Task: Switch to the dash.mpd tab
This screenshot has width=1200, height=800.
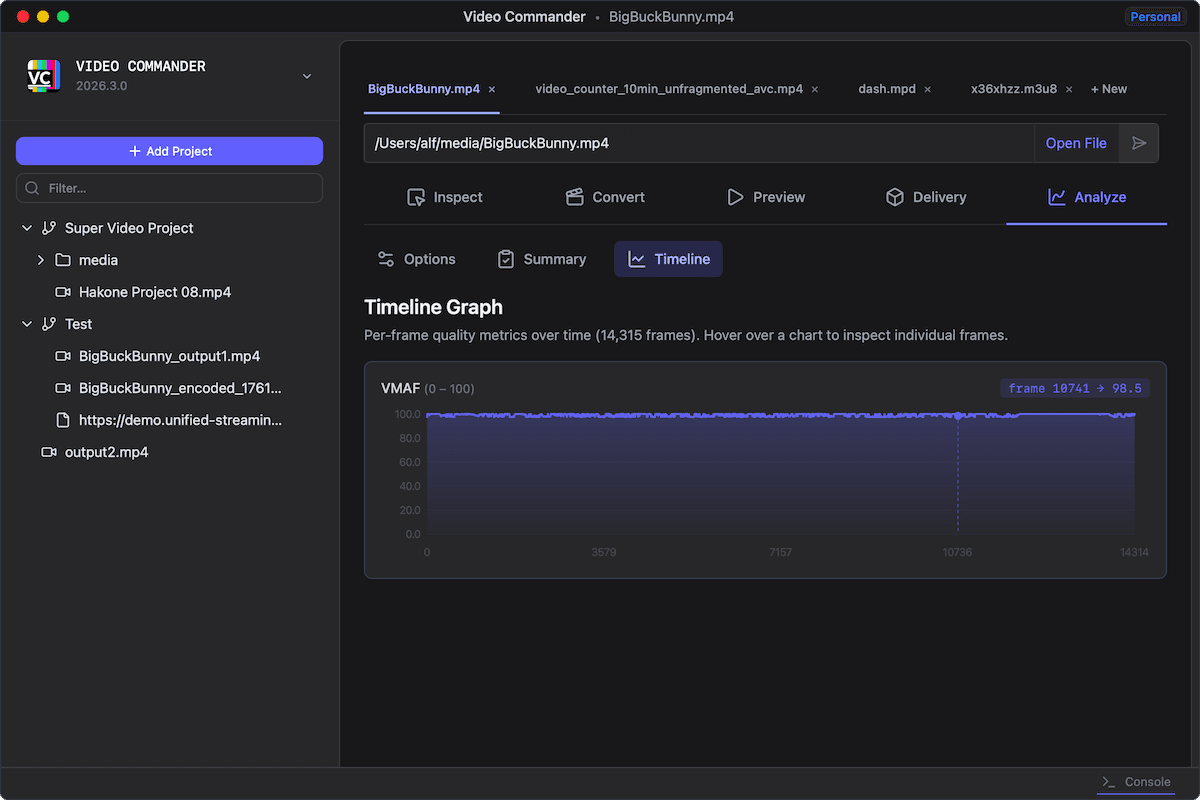Action: [886, 88]
